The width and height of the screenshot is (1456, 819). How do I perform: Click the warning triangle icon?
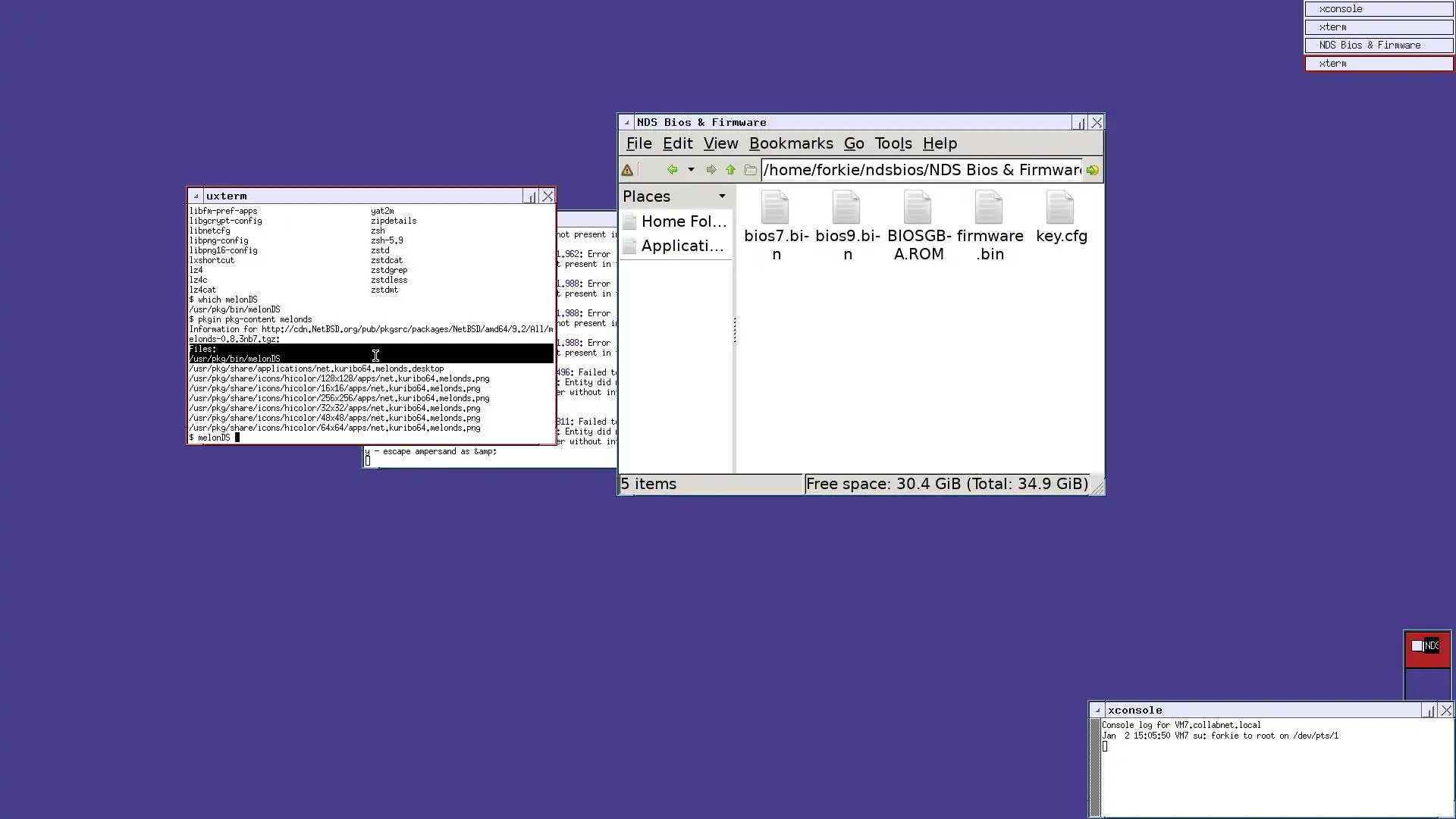tap(627, 170)
